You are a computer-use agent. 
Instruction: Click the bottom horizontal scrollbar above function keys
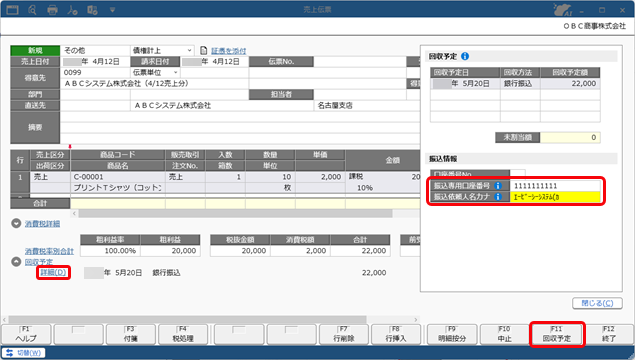pos(188,320)
